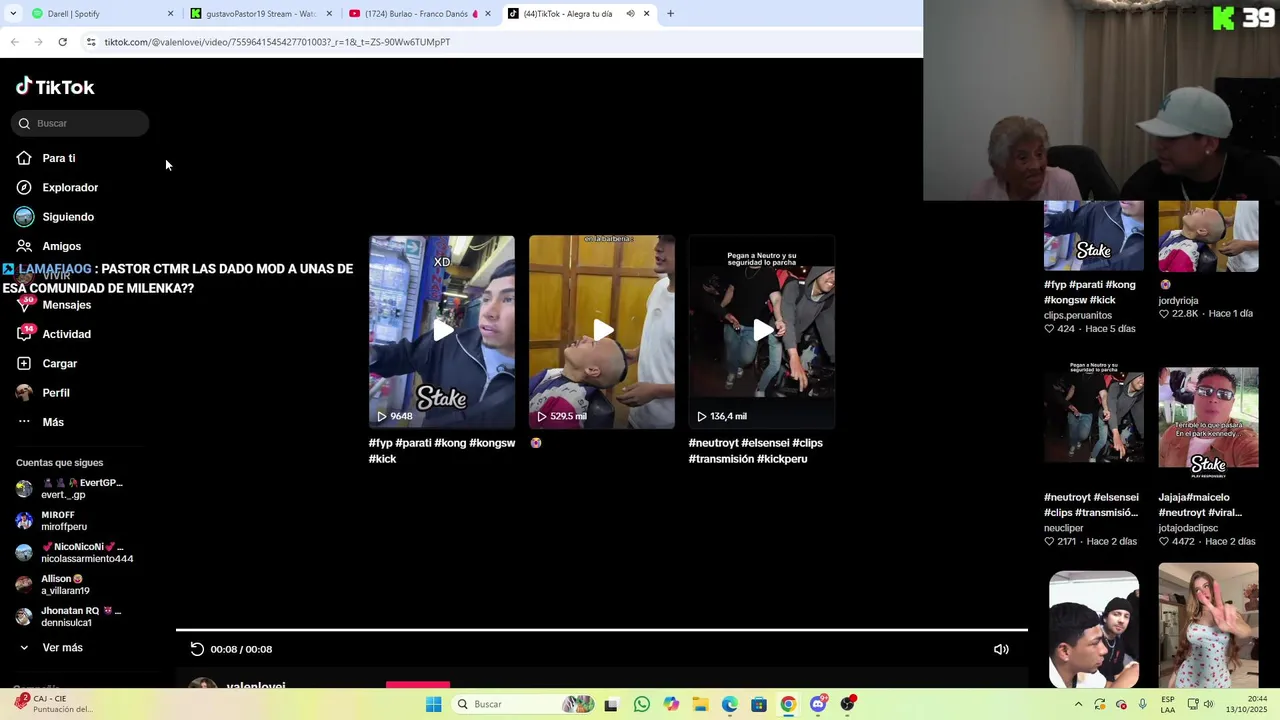Play the barbershop video with 529.5 mil views
1280x720 pixels.
(x=602, y=331)
